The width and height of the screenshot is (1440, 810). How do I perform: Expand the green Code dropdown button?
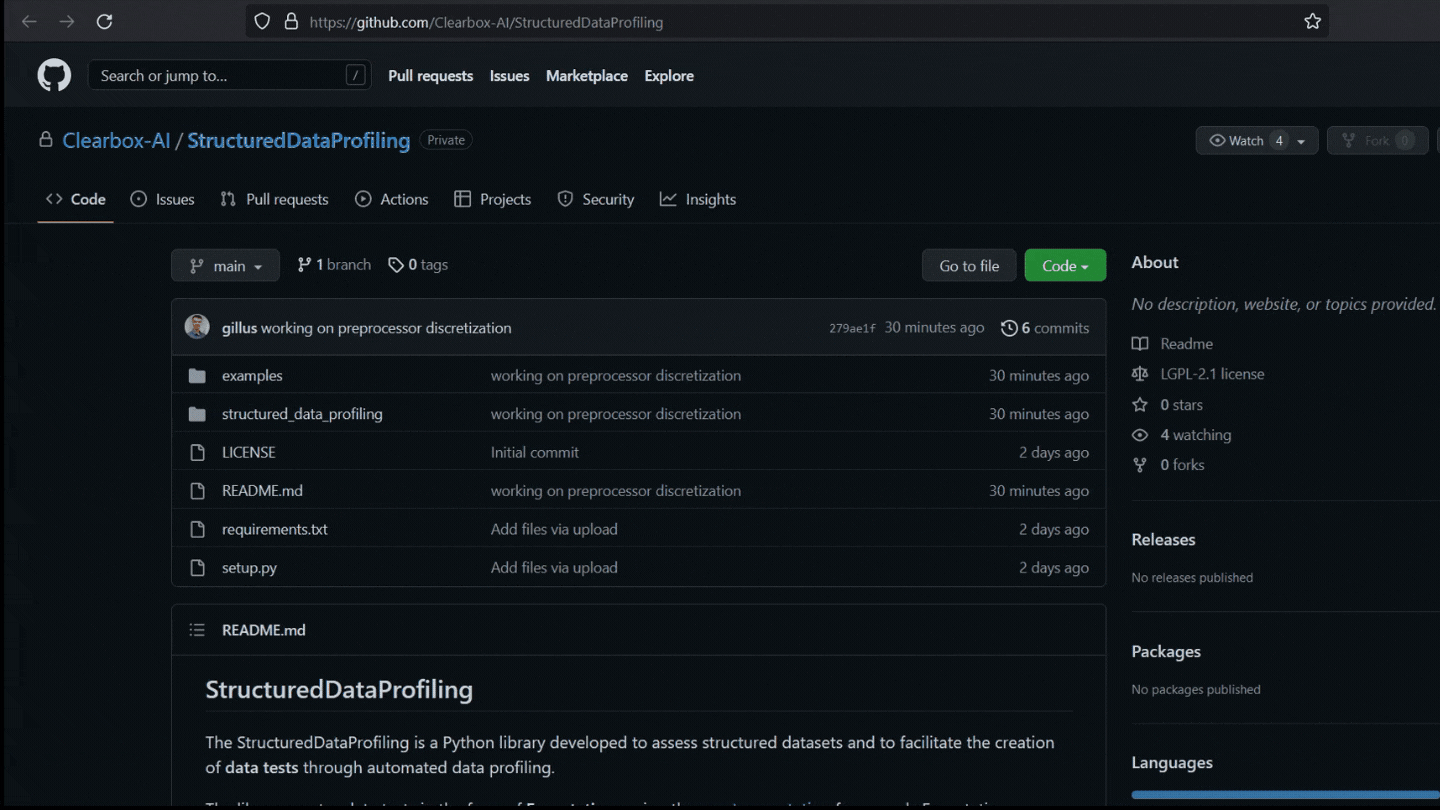click(x=1065, y=265)
